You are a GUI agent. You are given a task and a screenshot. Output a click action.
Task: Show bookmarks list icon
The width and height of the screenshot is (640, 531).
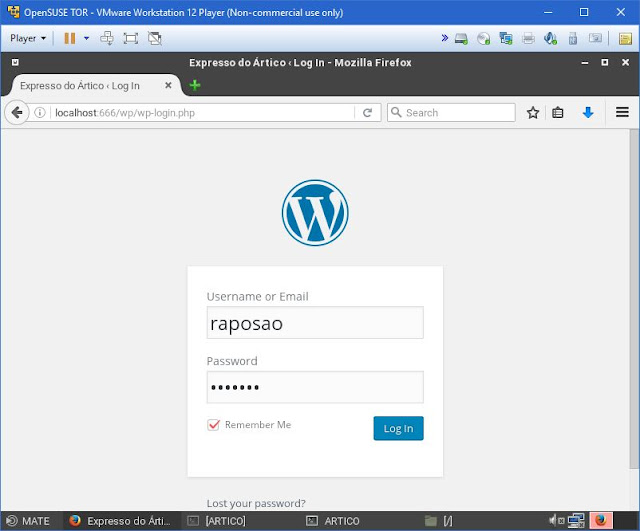pyautogui.click(x=558, y=113)
